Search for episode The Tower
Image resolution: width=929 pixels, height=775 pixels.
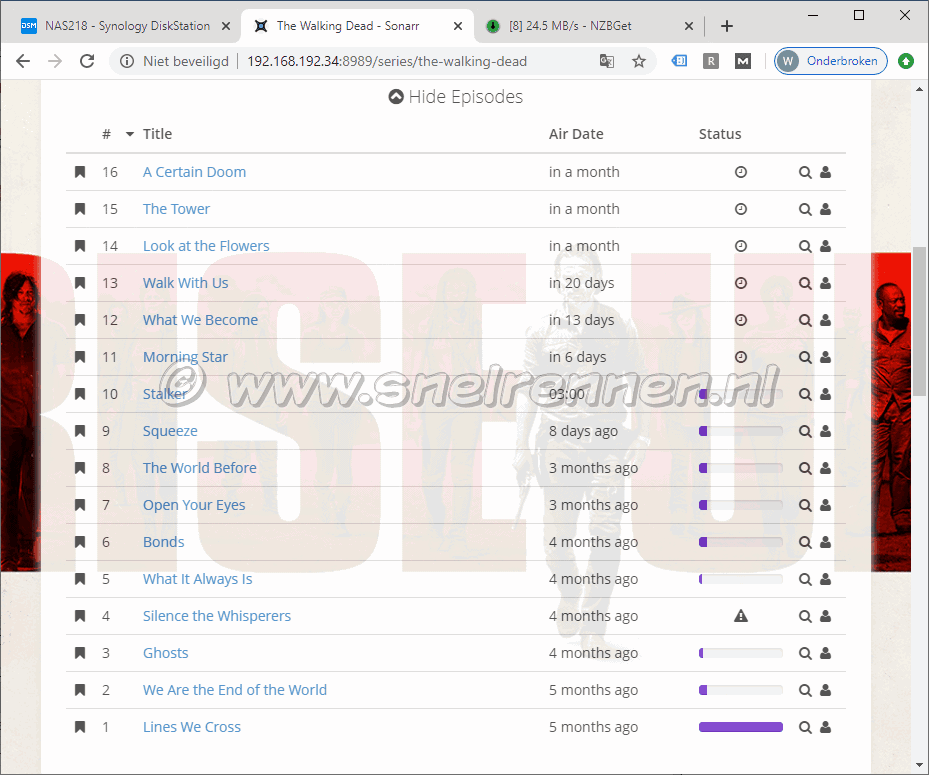(805, 209)
